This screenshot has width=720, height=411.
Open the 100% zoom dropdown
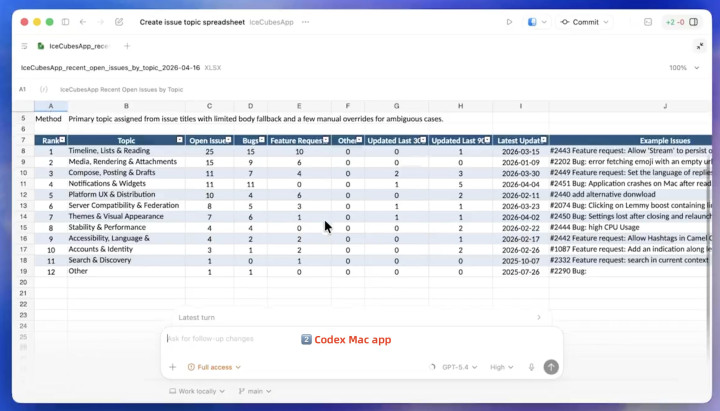click(684, 68)
